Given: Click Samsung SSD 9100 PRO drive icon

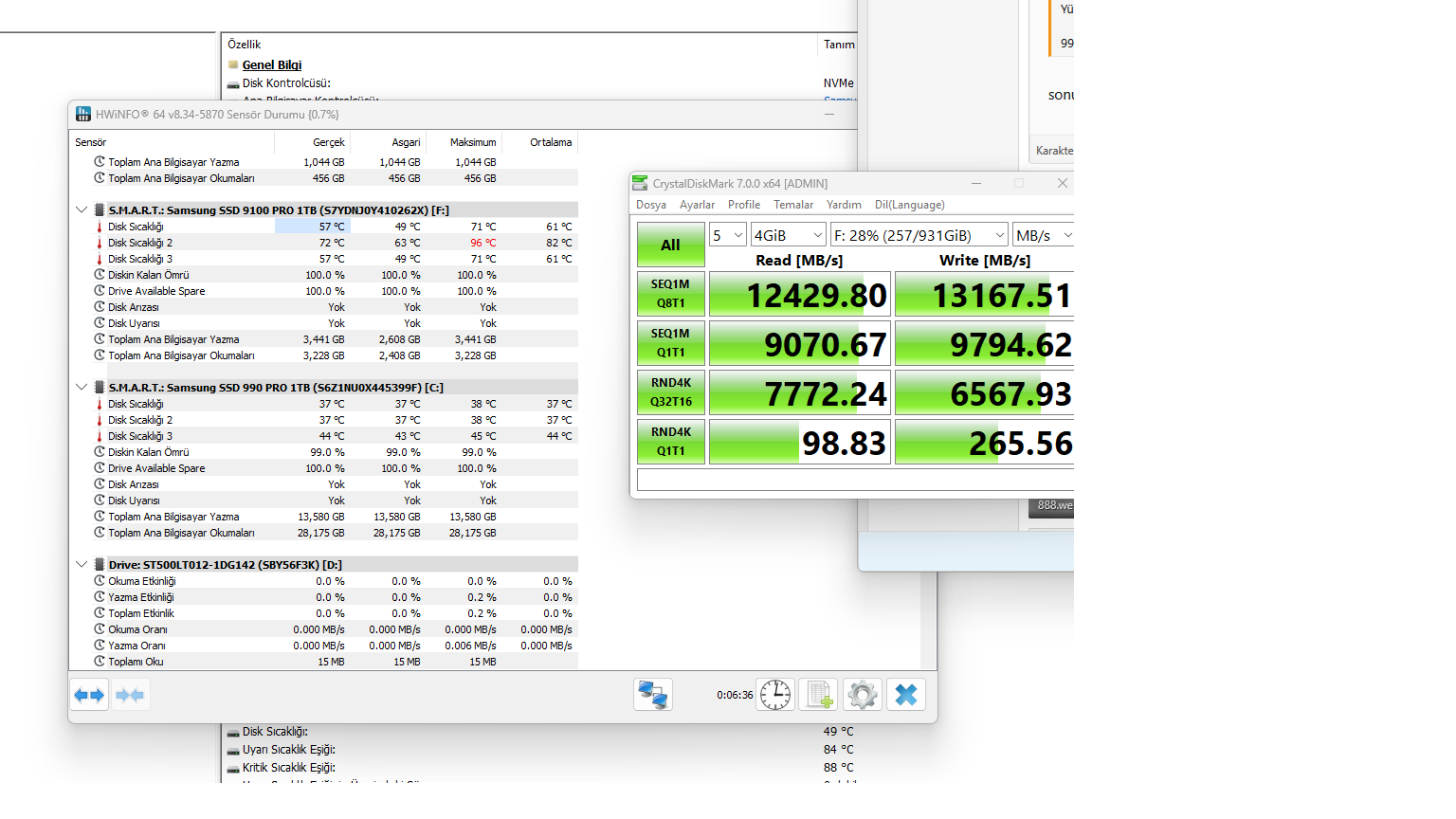Looking at the screenshot, I should (x=99, y=210).
